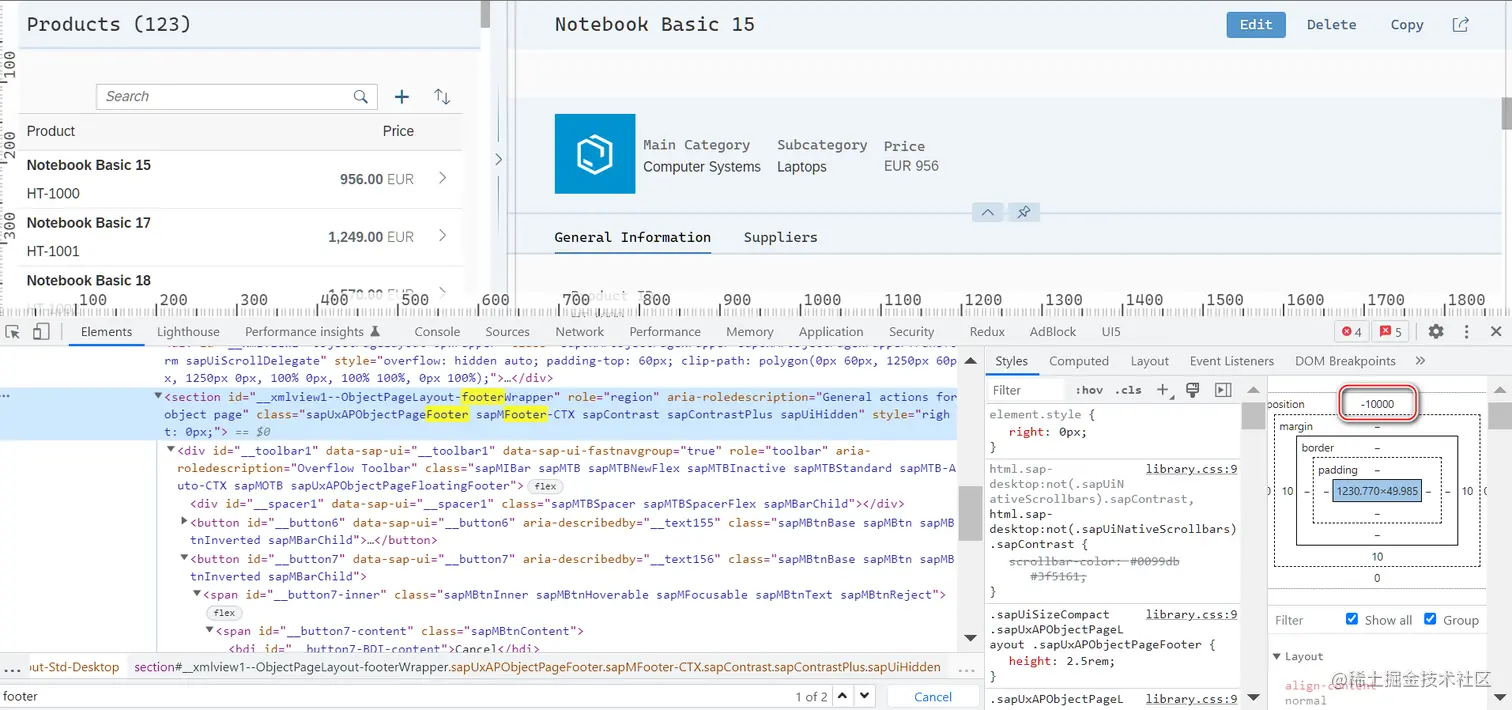Click the share icon next to Copy
Image resolution: width=1512 pixels, height=710 pixels.
coord(1461,25)
